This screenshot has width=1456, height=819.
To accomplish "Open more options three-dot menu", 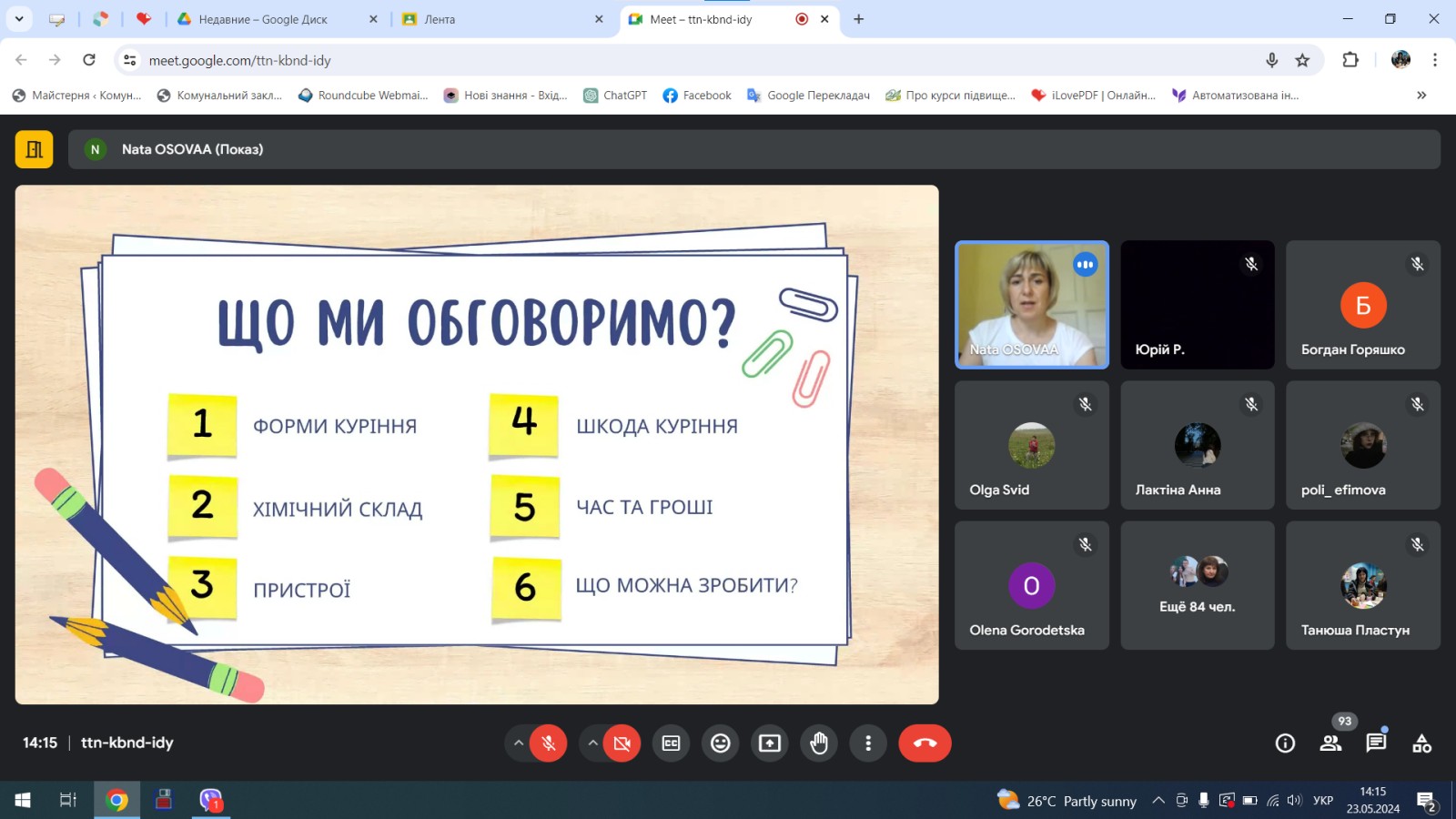I will pos(868,743).
